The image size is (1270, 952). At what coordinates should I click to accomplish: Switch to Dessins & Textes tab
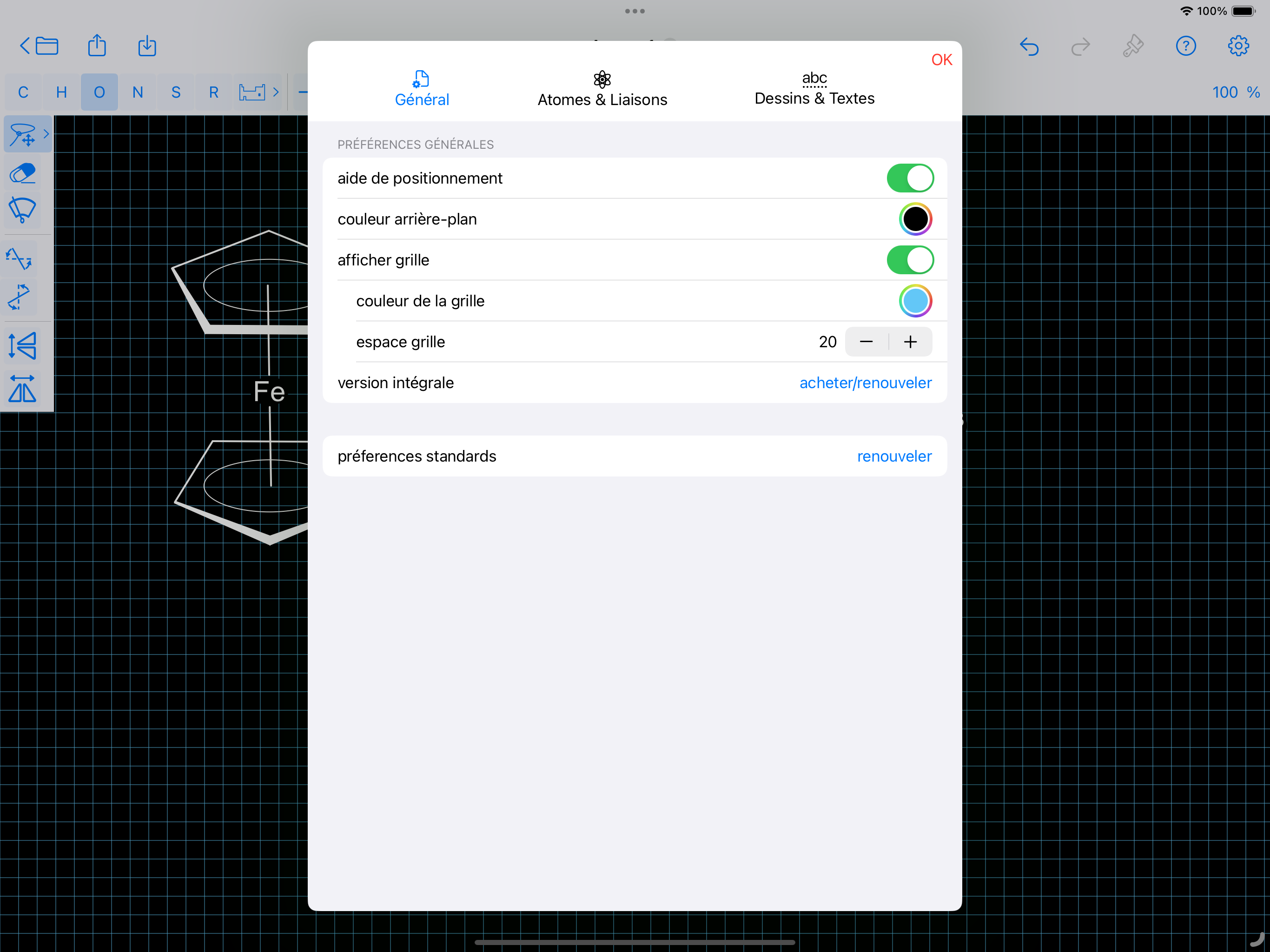[814, 89]
